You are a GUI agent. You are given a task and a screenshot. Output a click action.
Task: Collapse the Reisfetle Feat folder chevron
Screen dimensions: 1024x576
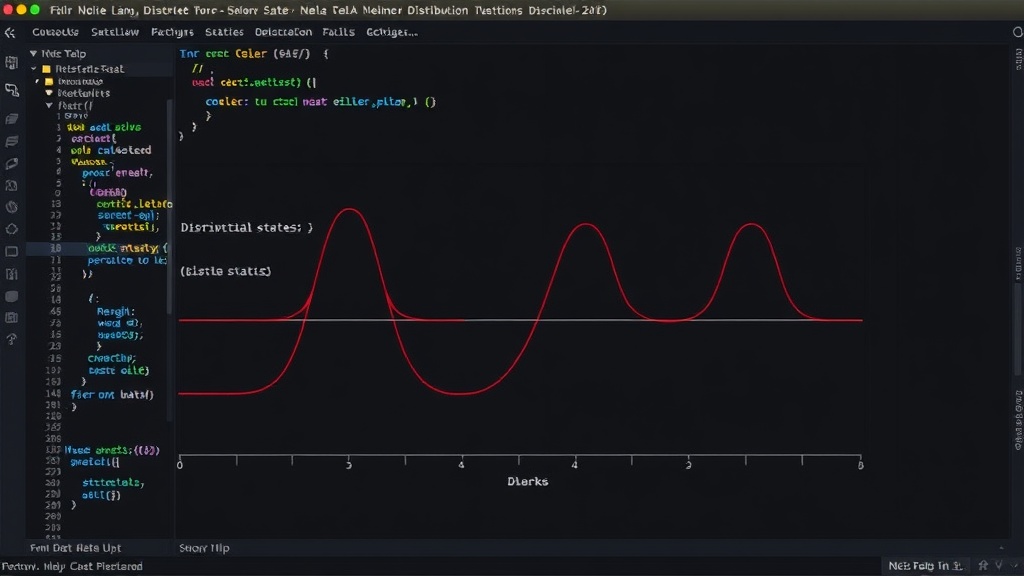[x=34, y=69]
